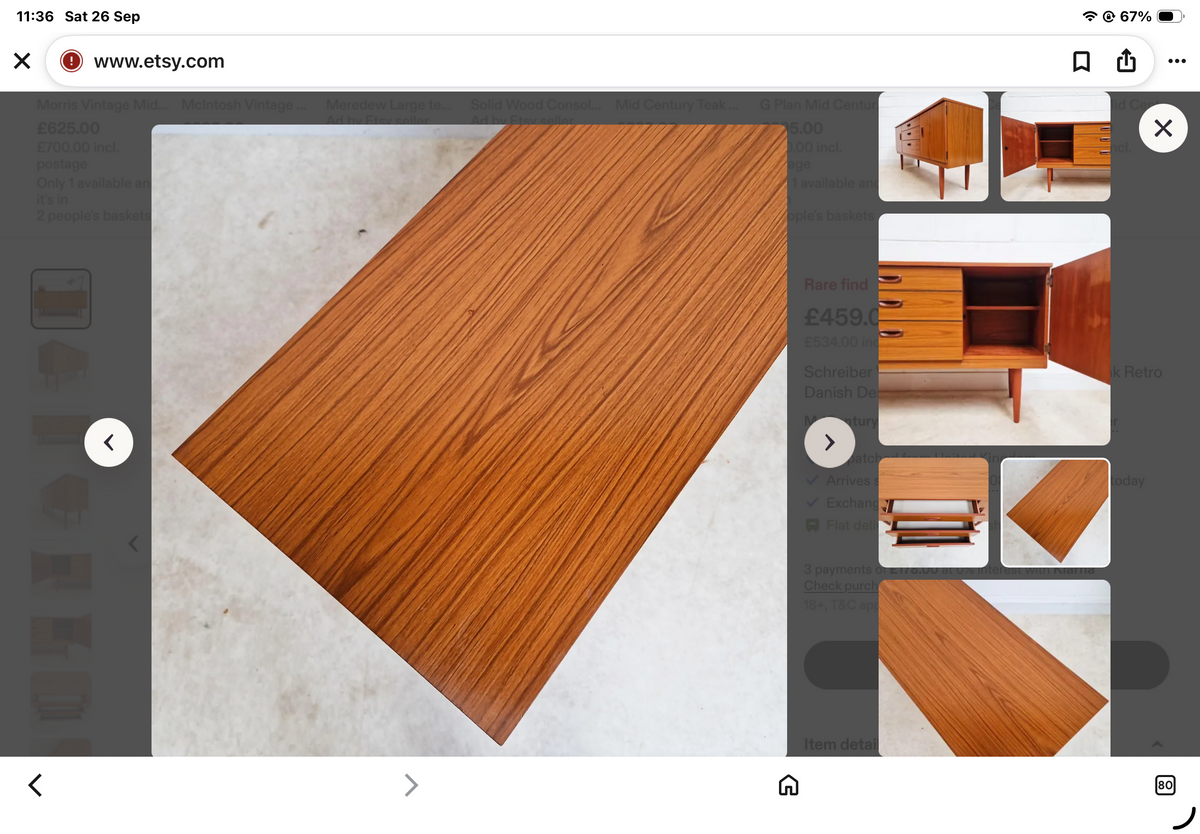Open the G Plan Mid Century listing link
1200x834 pixels.
817,104
